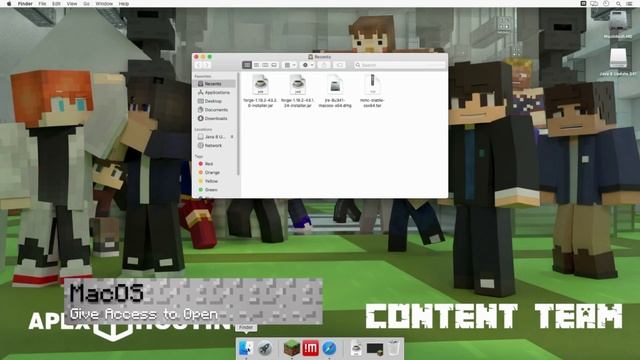Open Desktop in the sidebar
The image size is (640, 360).
tap(215, 101)
